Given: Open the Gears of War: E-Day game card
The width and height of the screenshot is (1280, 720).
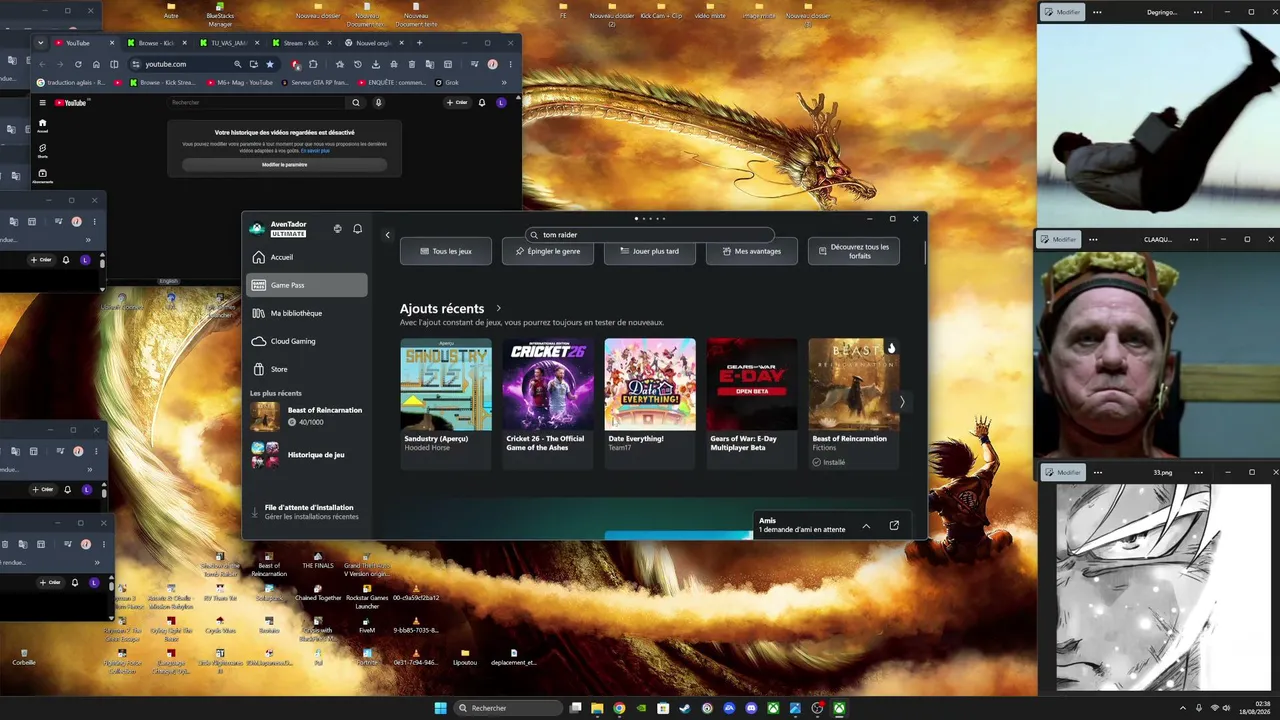Looking at the screenshot, I should (752, 403).
